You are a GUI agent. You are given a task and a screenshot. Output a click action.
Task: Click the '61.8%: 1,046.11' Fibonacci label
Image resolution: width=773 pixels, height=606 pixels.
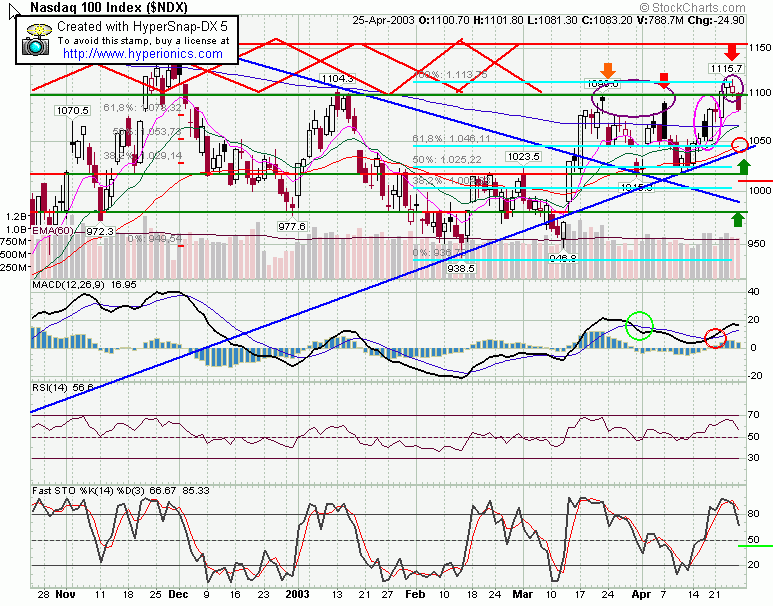451,139
